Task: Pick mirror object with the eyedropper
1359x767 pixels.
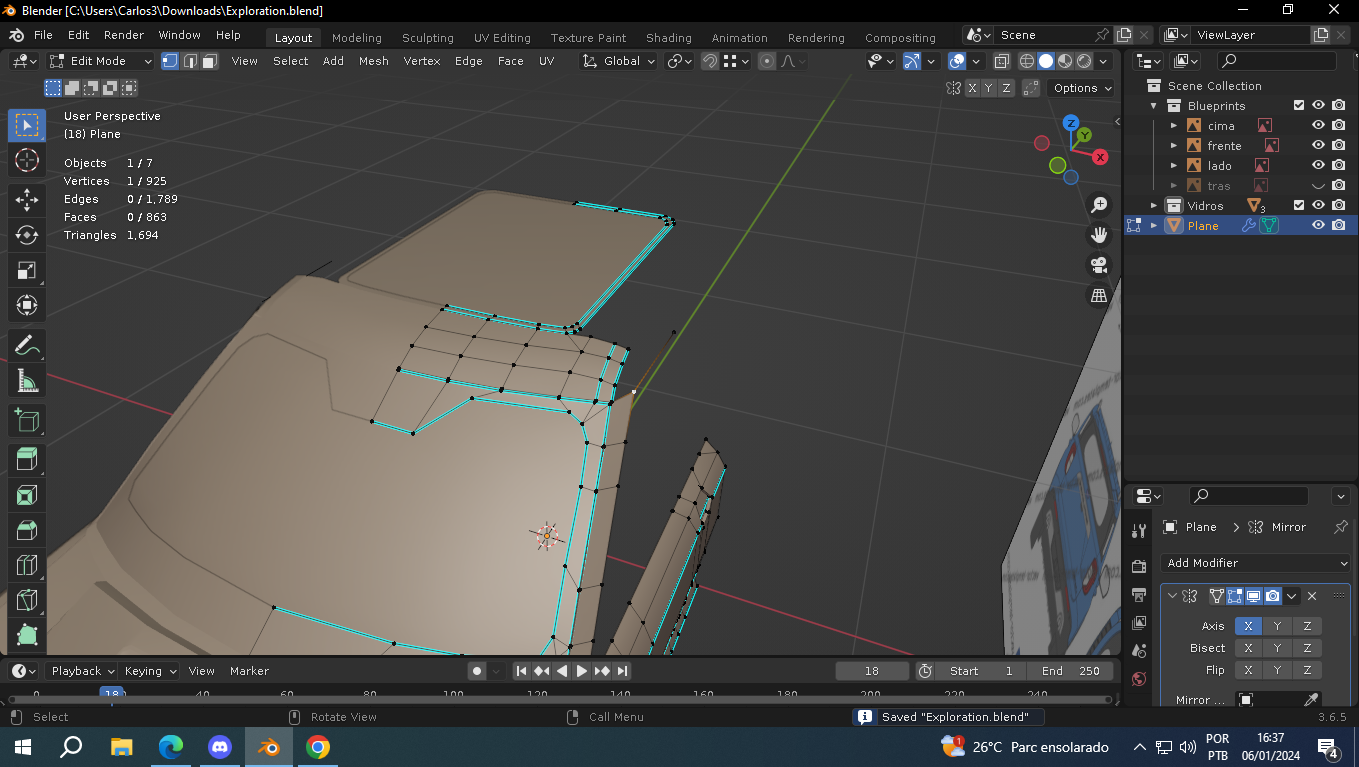Action: click(x=1310, y=700)
